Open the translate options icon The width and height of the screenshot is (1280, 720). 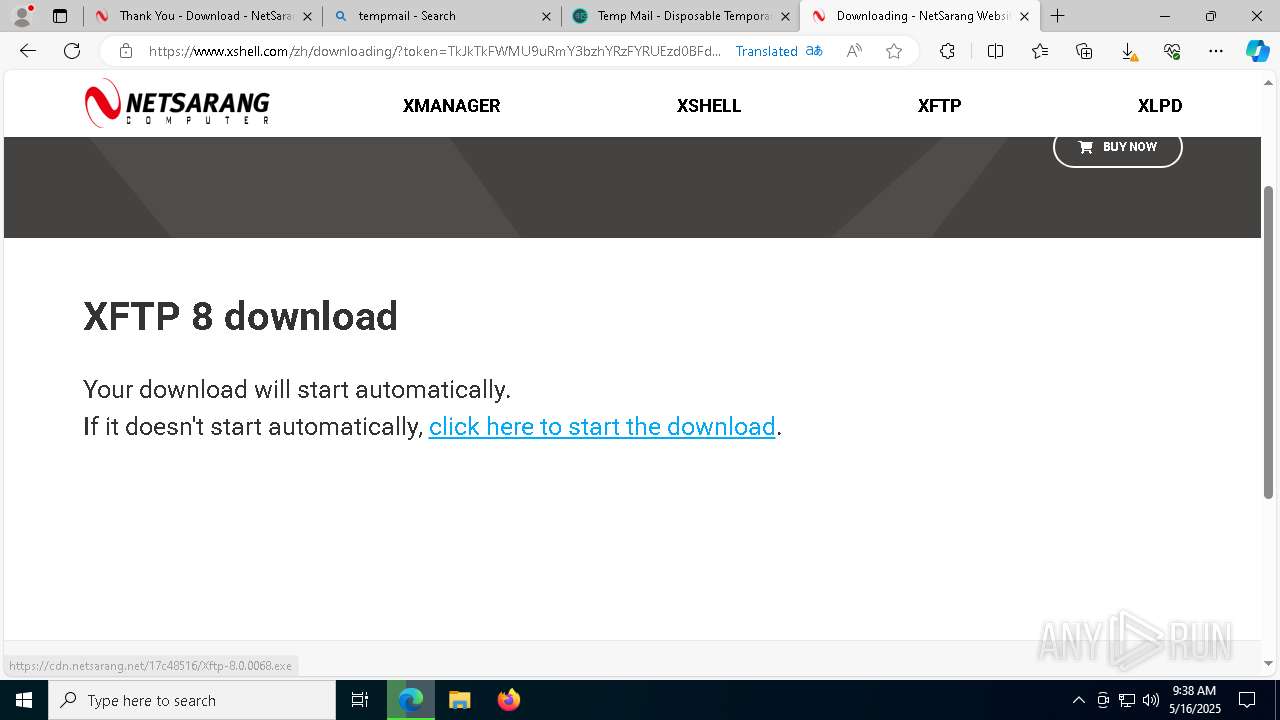[x=814, y=51]
